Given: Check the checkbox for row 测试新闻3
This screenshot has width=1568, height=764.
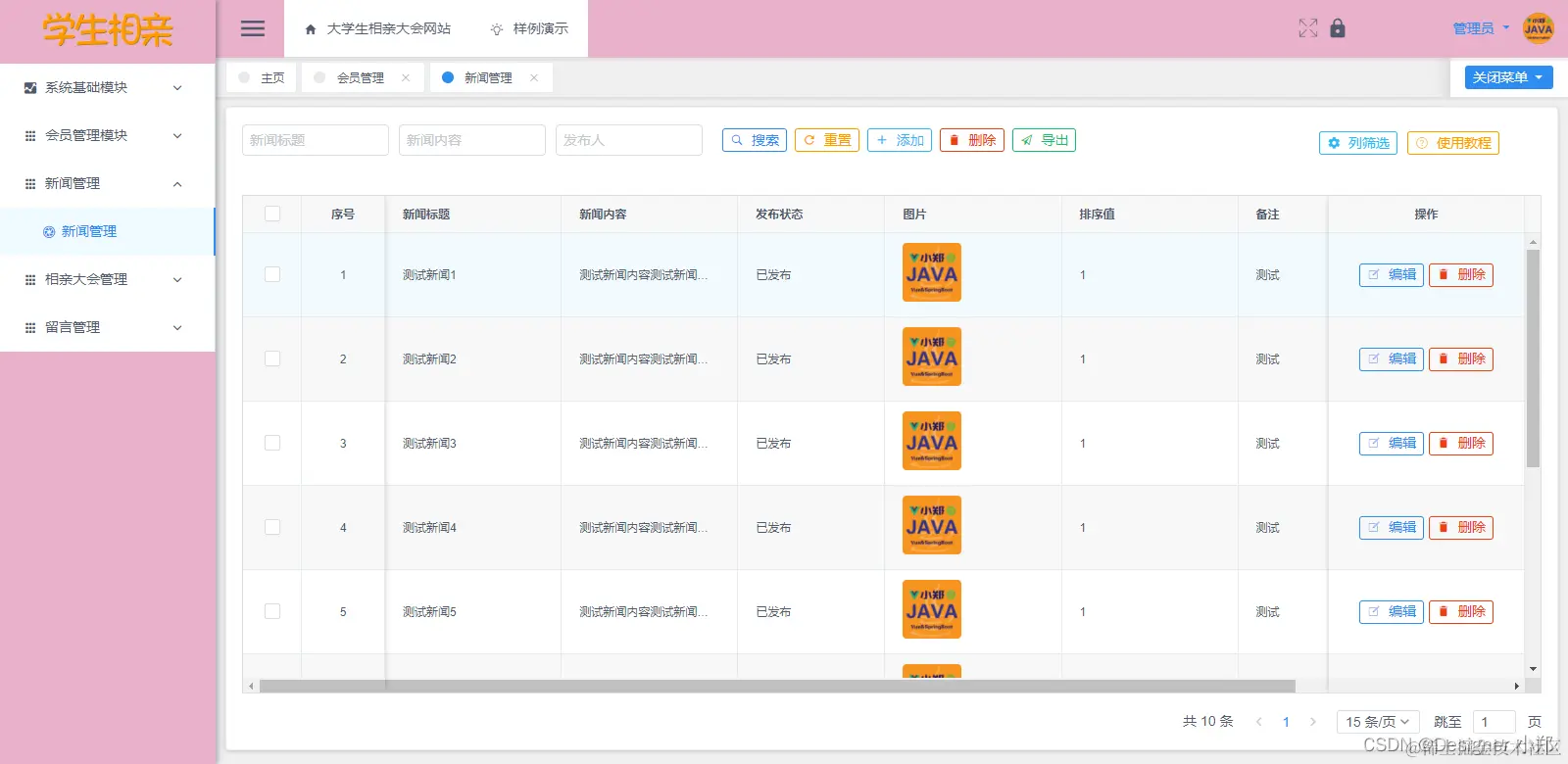Looking at the screenshot, I should pyautogui.click(x=272, y=443).
